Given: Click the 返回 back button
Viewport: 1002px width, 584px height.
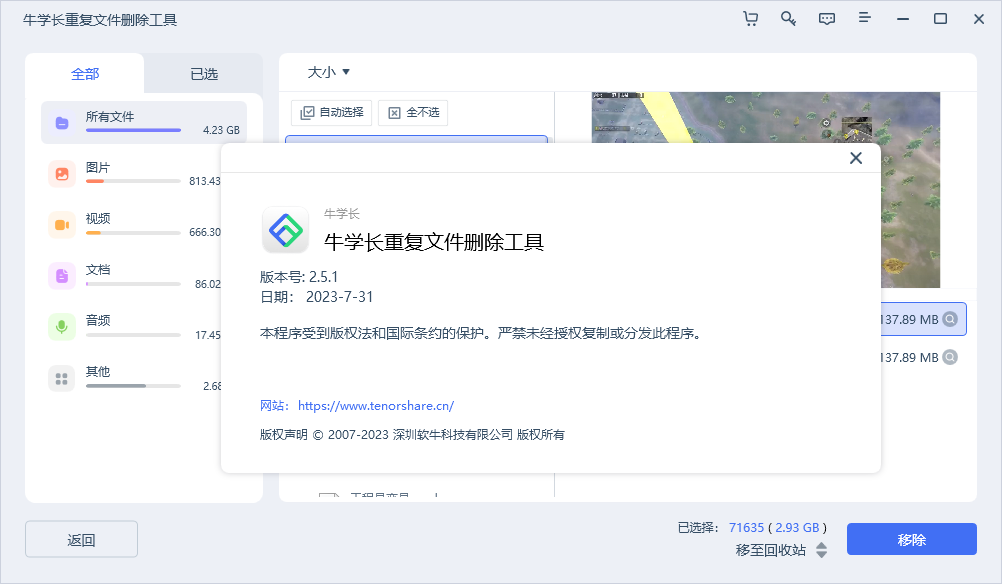Looking at the screenshot, I should coord(81,539).
